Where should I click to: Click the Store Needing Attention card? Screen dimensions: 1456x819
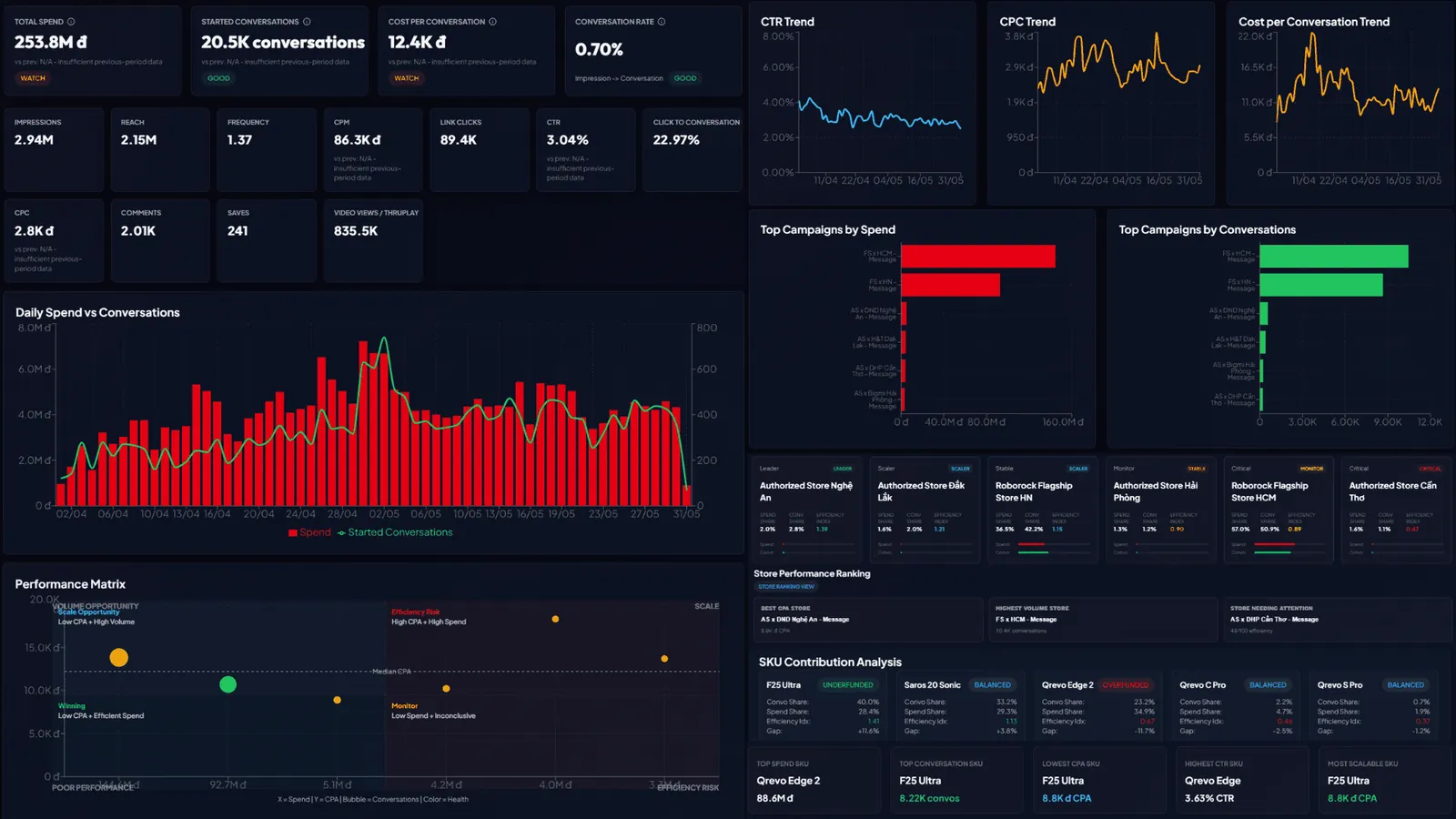(x=1337, y=620)
